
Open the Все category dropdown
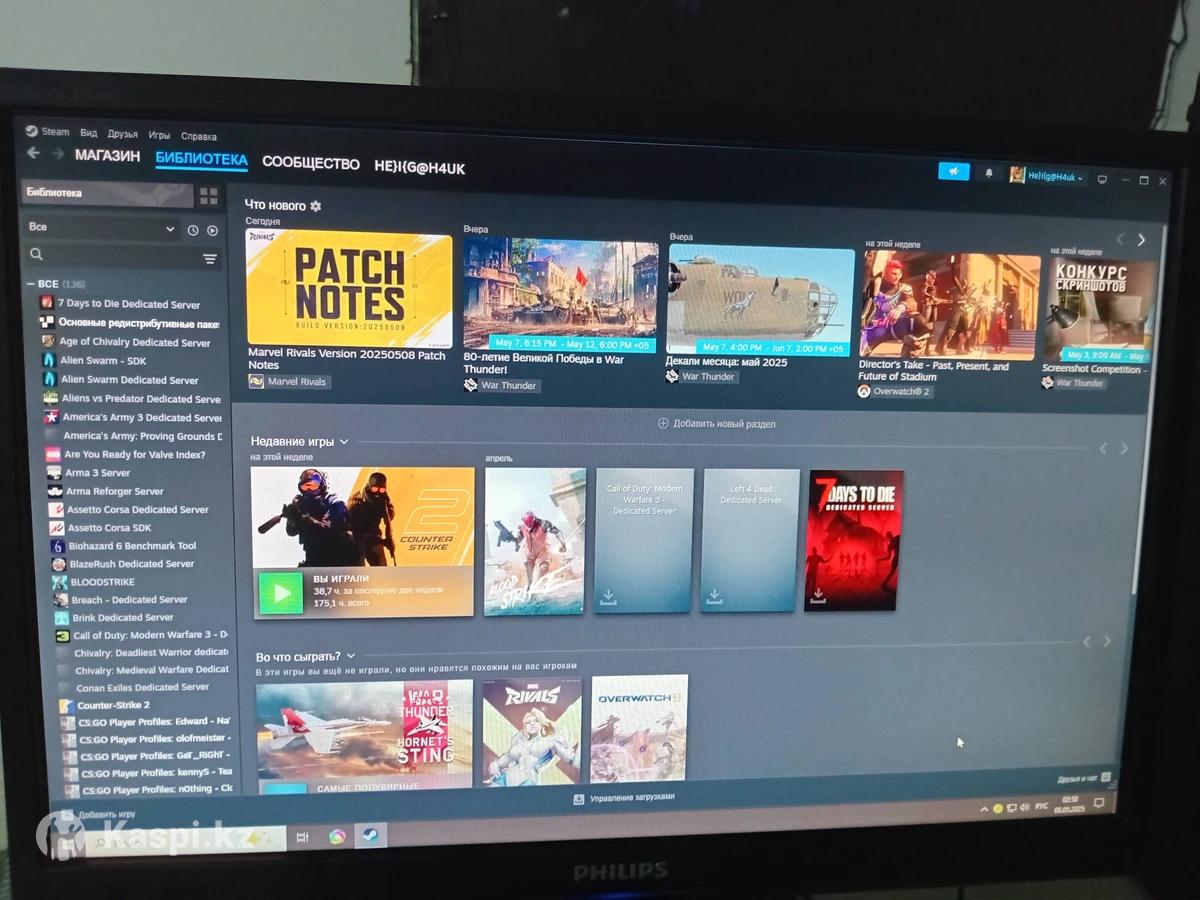(101, 228)
